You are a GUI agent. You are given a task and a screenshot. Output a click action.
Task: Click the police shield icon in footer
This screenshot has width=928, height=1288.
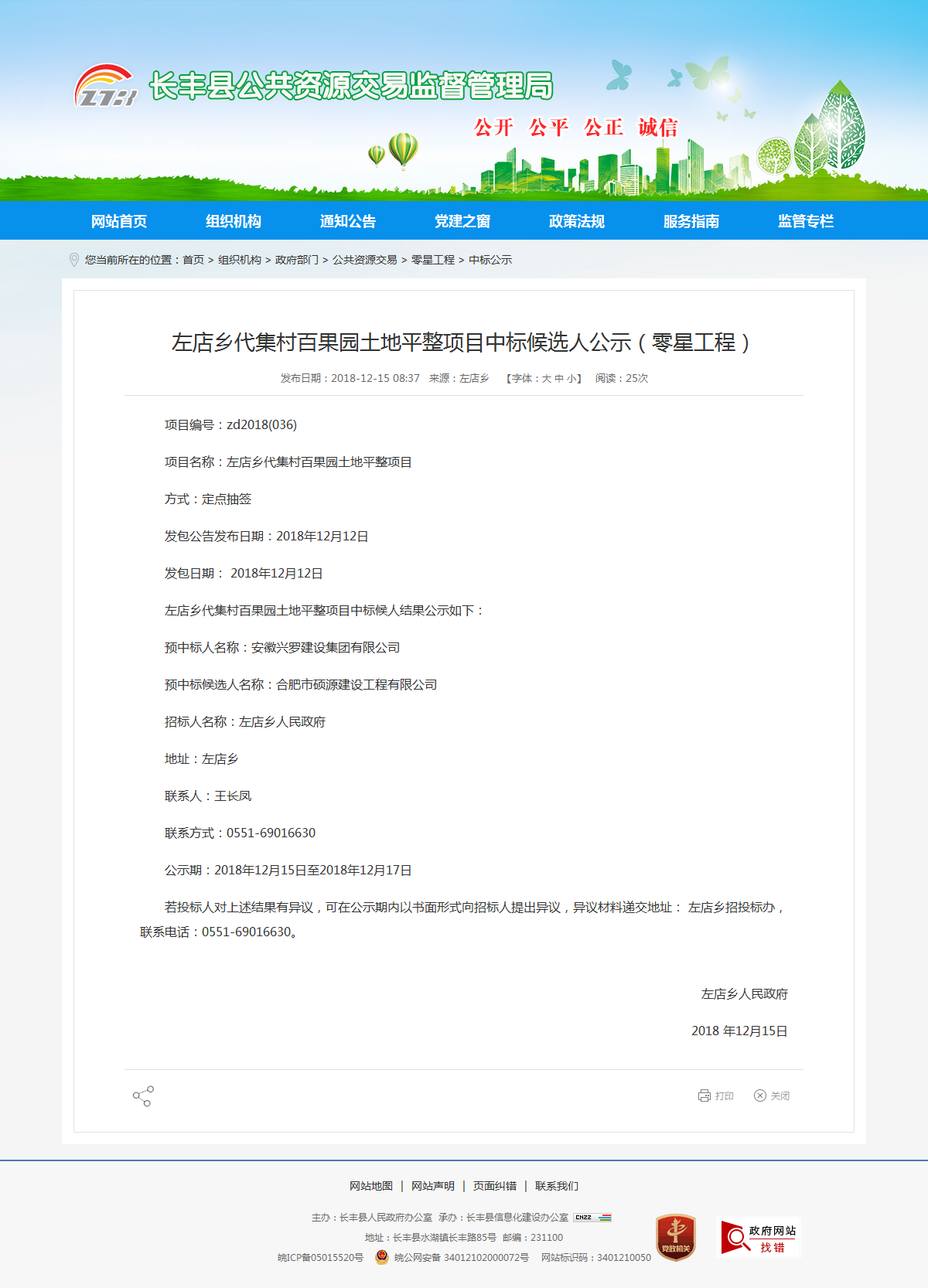click(x=382, y=1258)
